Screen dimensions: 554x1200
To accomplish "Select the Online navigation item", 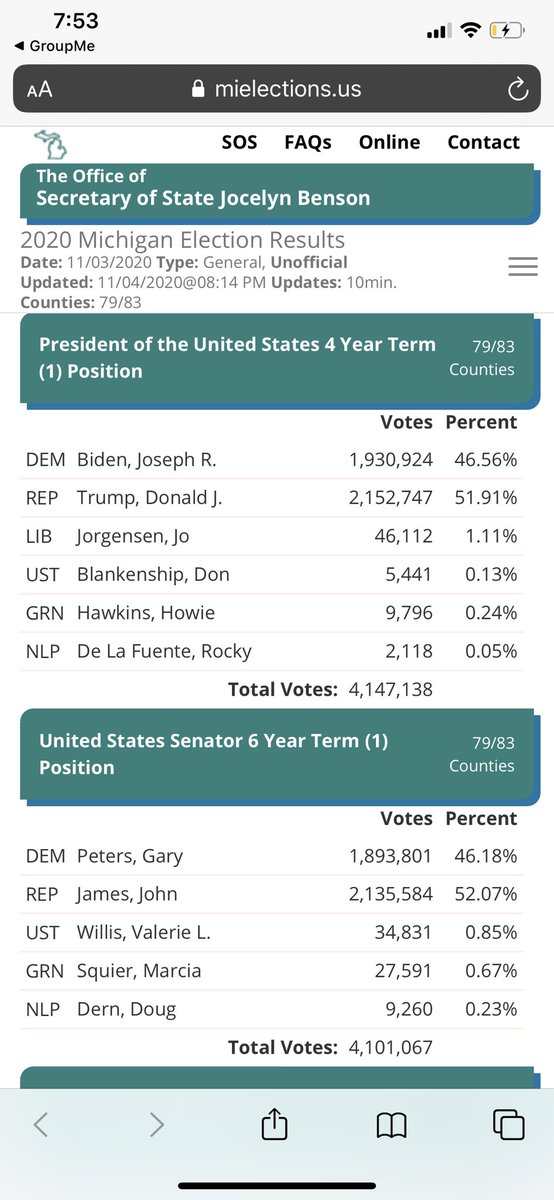I will [x=389, y=142].
